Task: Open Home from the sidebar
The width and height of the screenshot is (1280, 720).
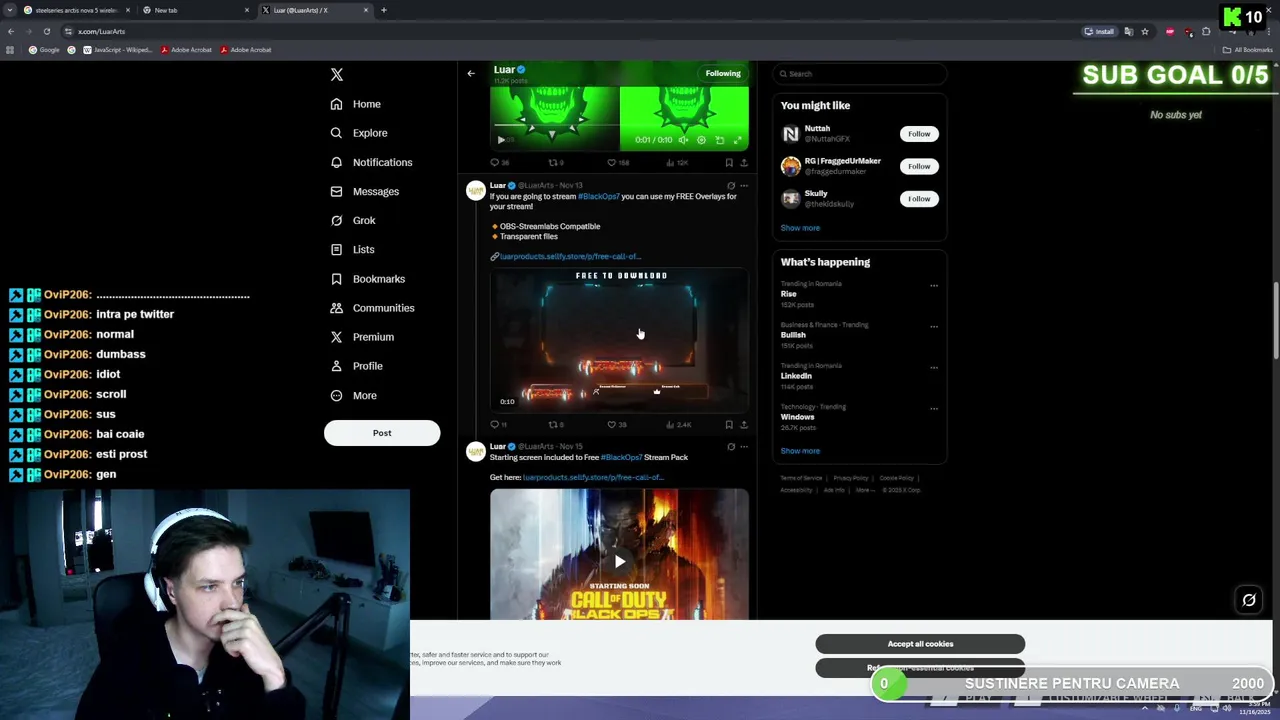Action: pos(356,104)
